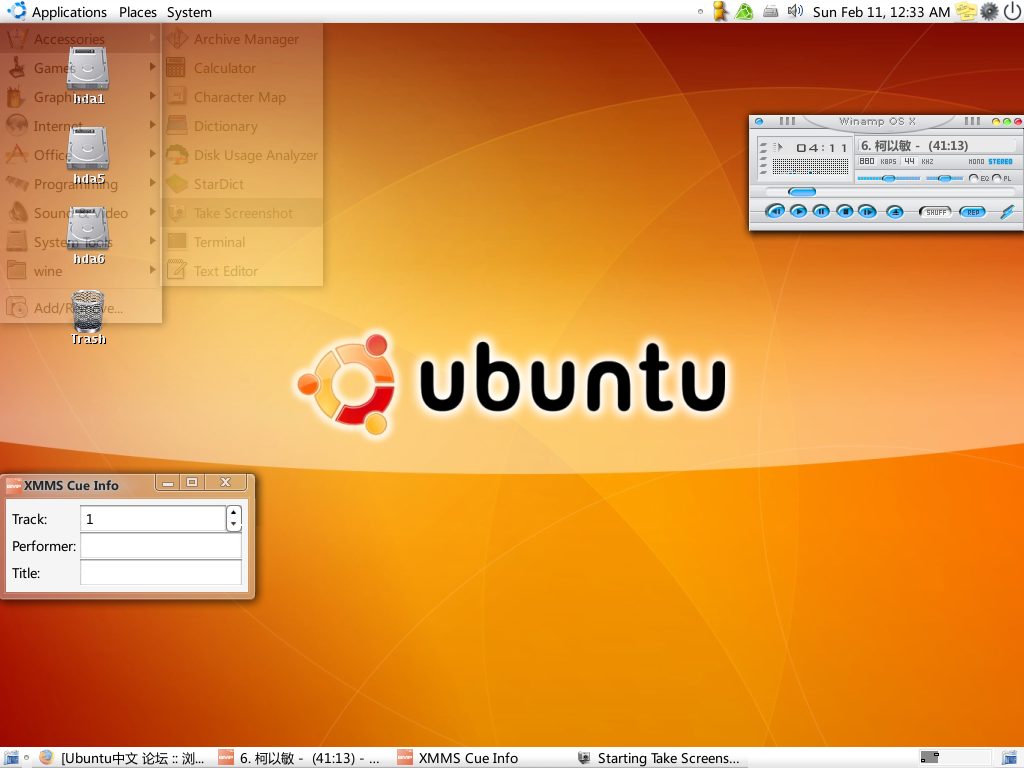
Task: Select the Trash desktop icon
Action: [x=88, y=317]
